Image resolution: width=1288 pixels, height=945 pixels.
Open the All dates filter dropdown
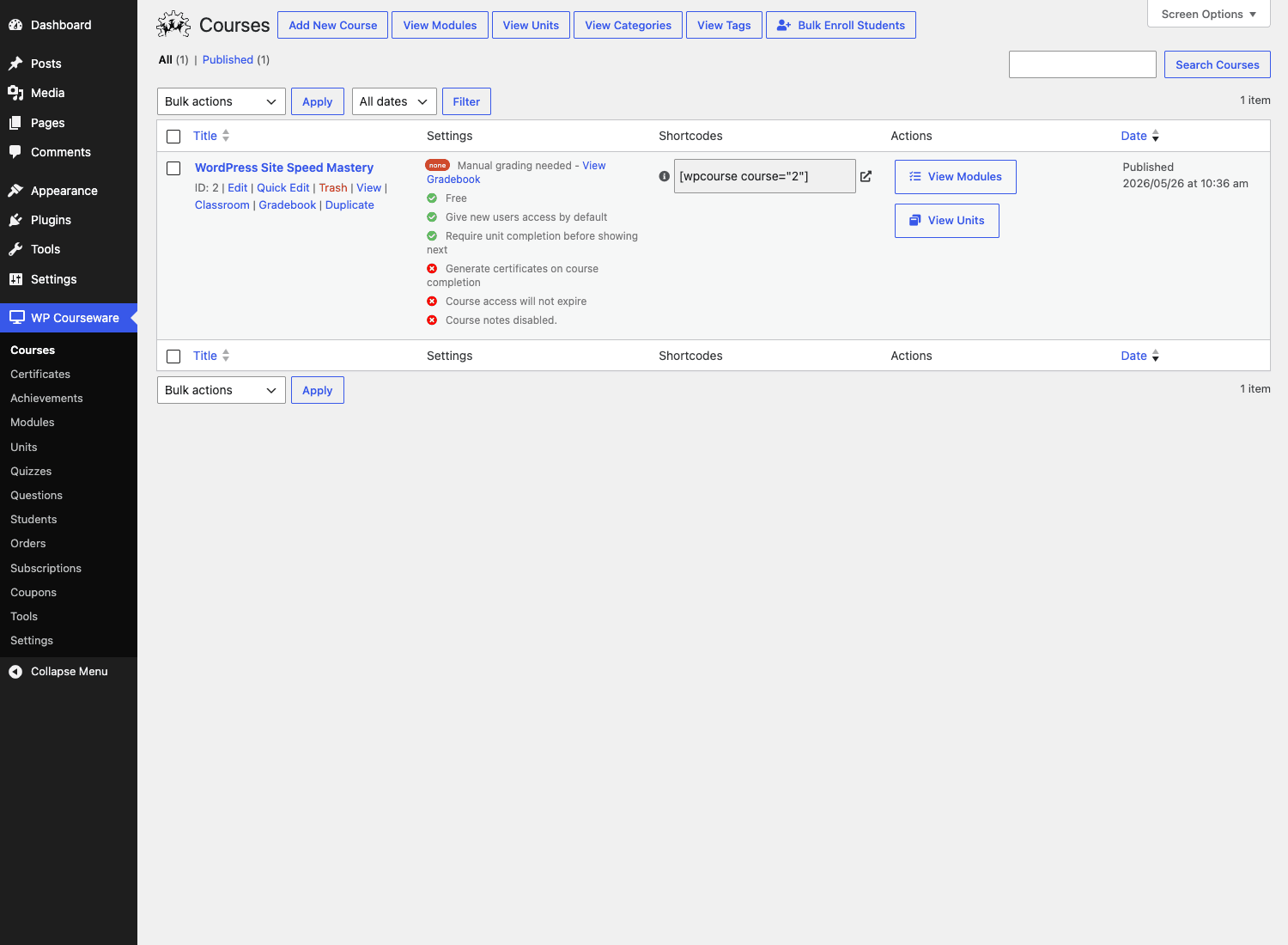[394, 101]
